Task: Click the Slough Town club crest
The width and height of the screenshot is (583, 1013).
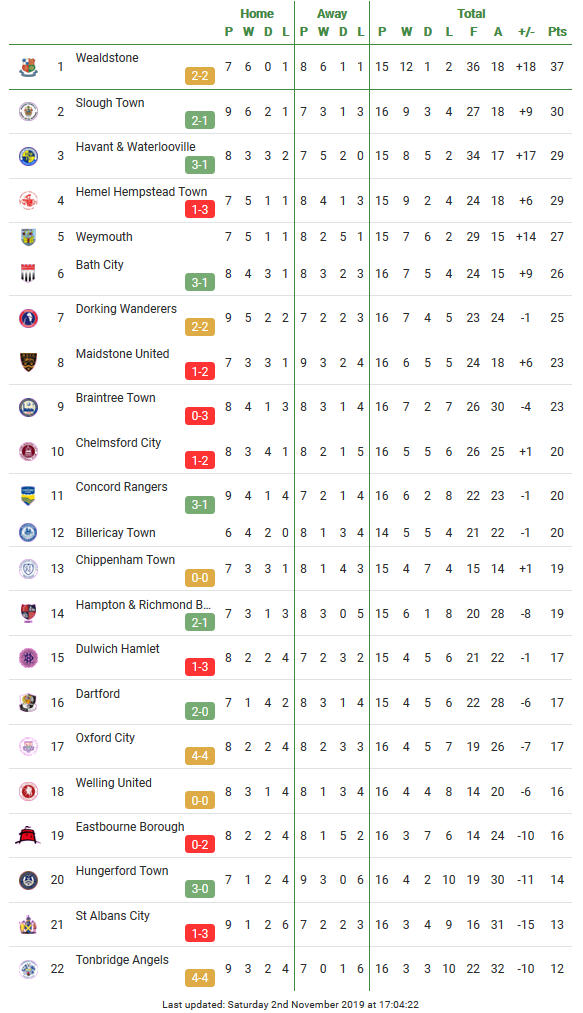Action: tap(28, 111)
